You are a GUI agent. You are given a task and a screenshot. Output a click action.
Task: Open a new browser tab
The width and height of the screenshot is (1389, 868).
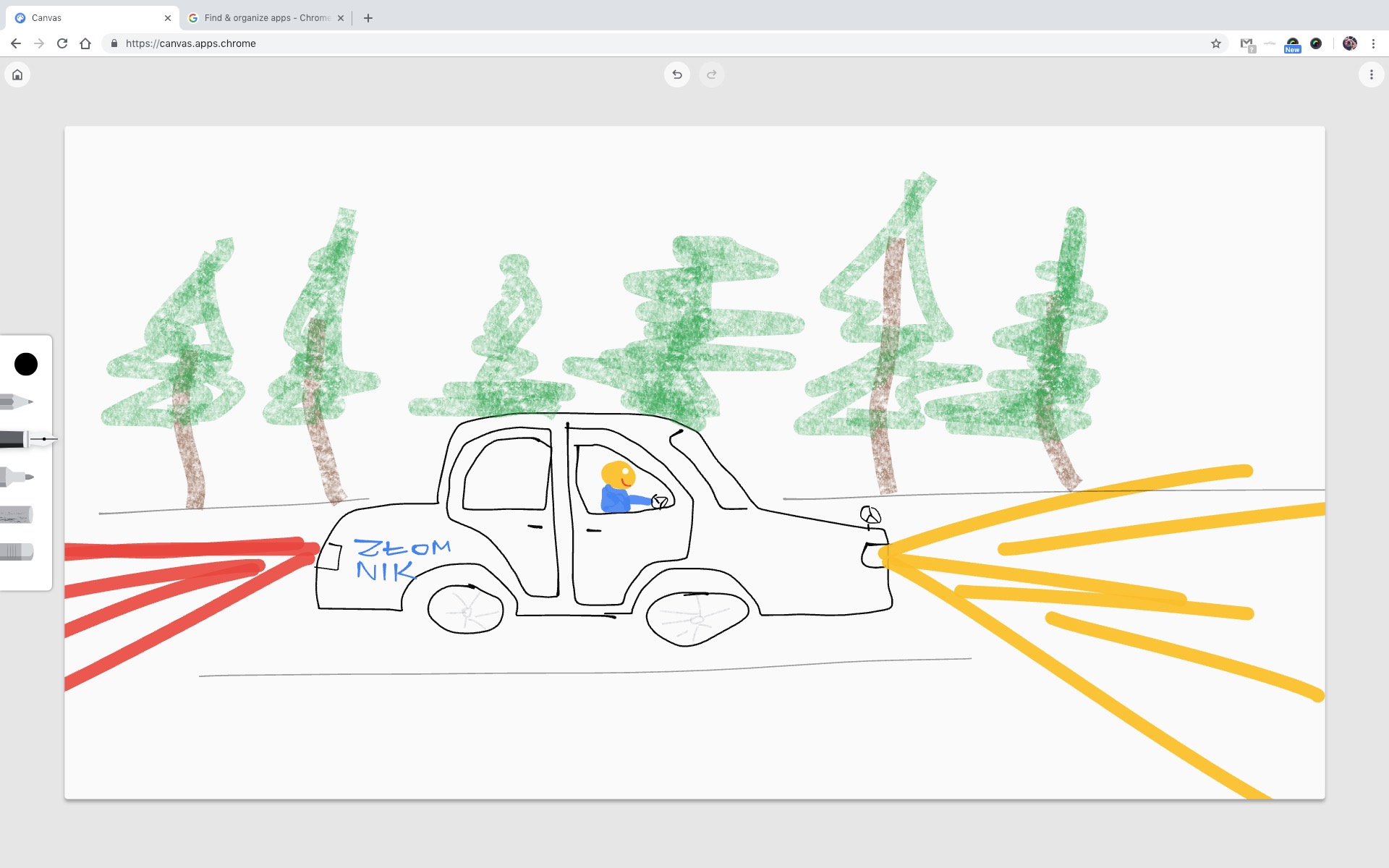click(368, 18)
